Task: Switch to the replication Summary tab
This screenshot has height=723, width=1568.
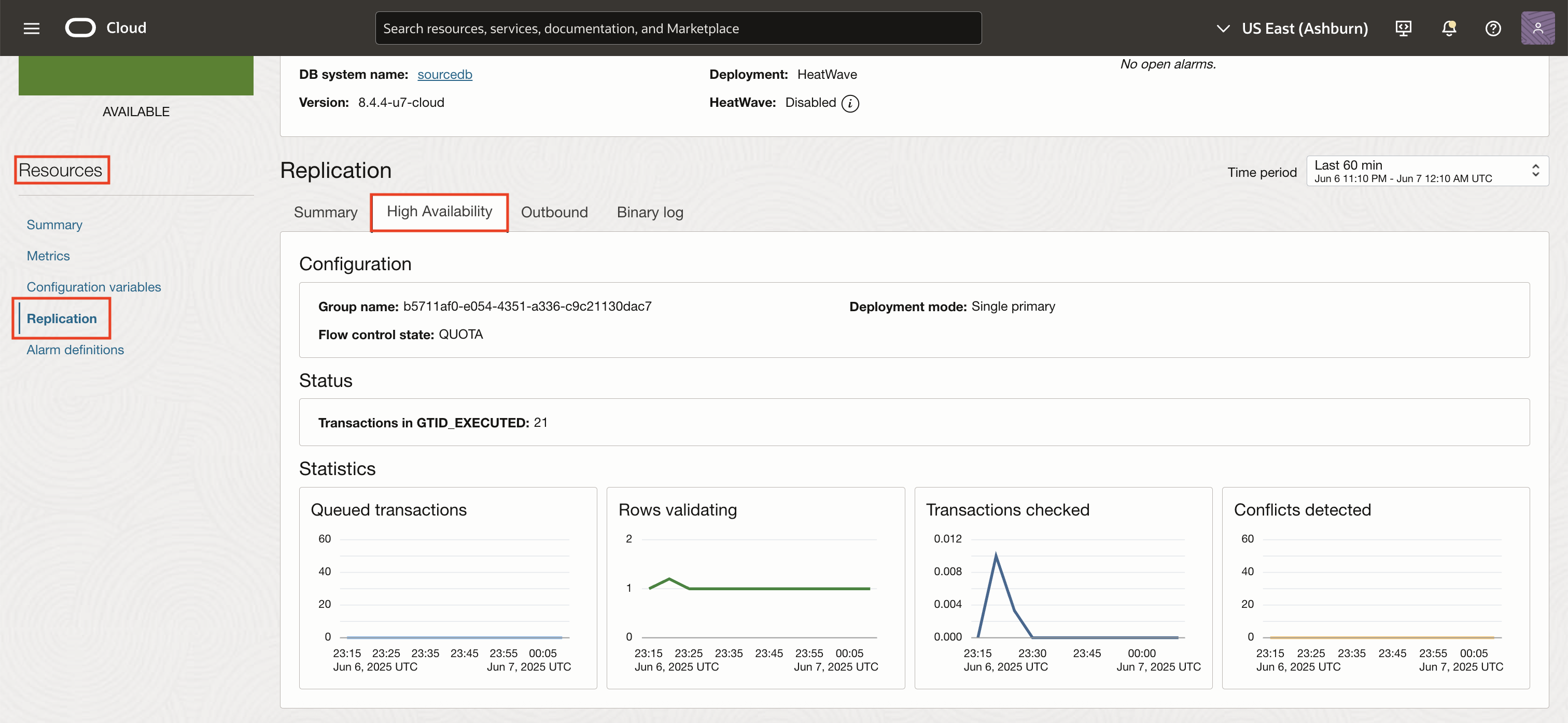Action: click(x=326, y=212)
